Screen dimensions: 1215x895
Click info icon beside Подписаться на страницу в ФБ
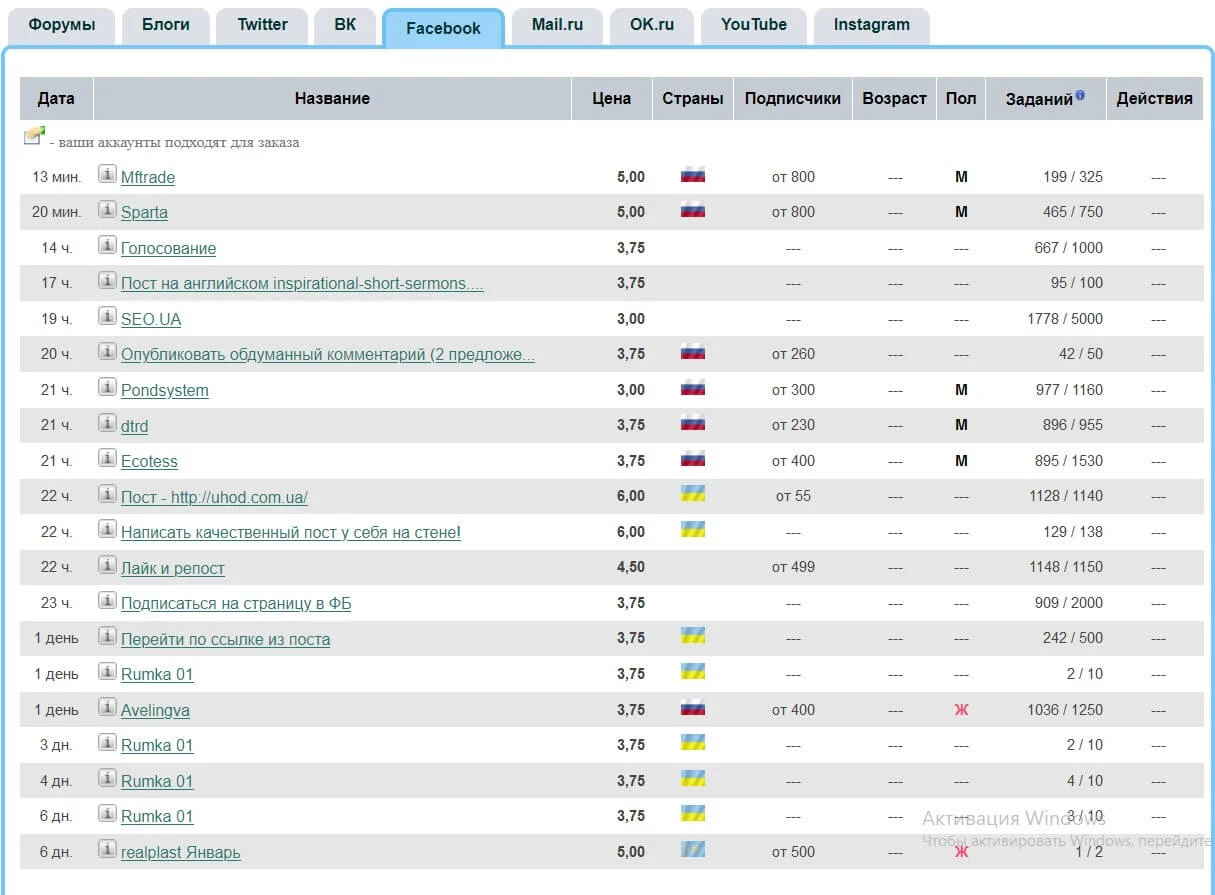click(x=107, y=601)
